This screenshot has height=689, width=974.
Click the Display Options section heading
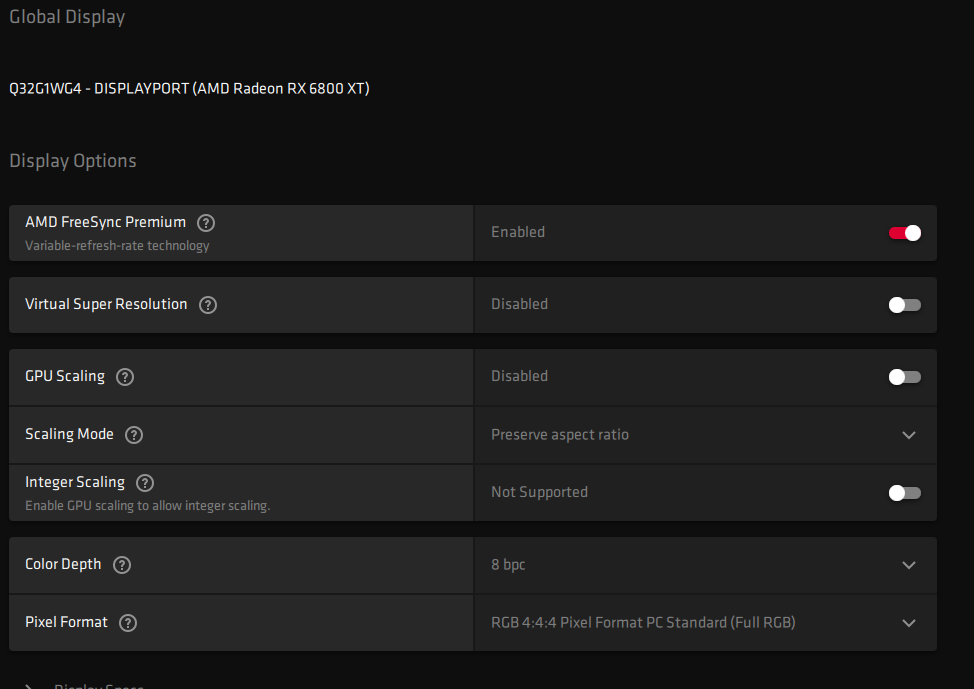73,161
